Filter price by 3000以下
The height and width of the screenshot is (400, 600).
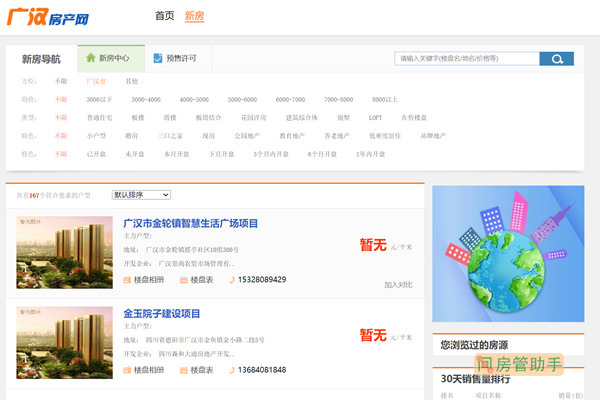pyautogui.click(x=99, y=100)
